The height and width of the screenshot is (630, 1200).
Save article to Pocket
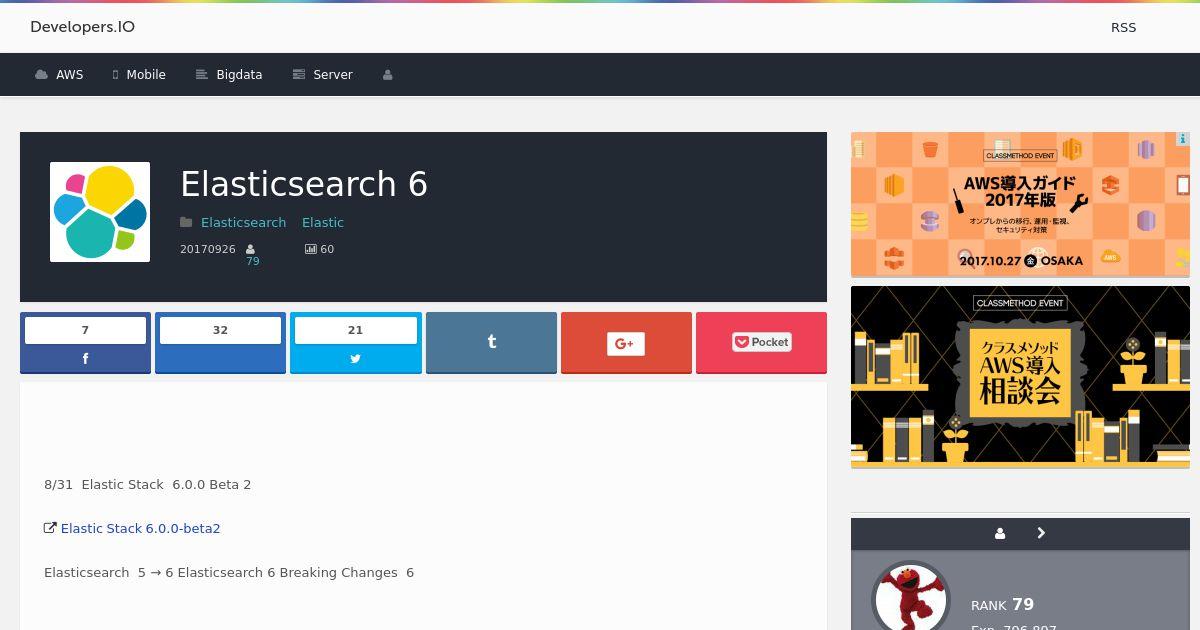tap(761, 342)
